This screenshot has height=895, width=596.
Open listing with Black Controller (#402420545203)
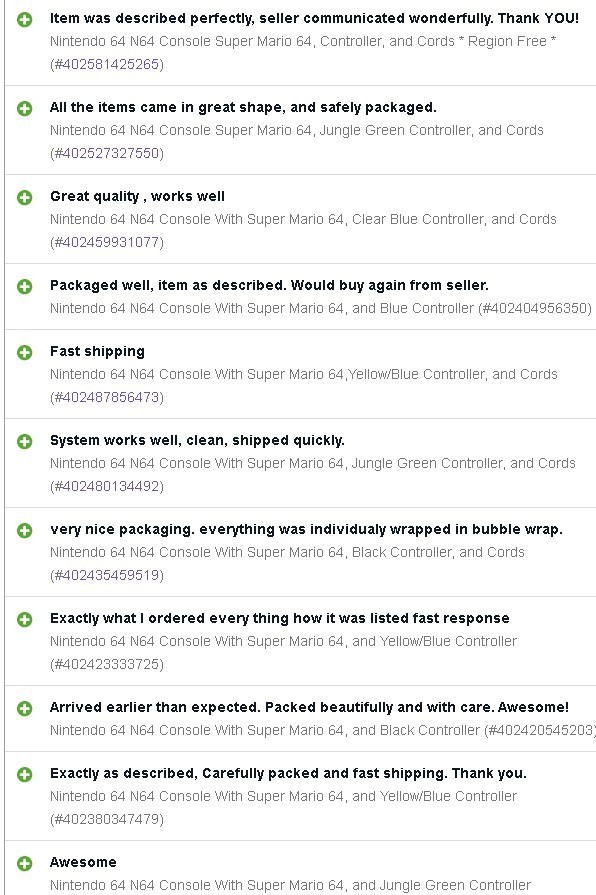coord(323,731)
